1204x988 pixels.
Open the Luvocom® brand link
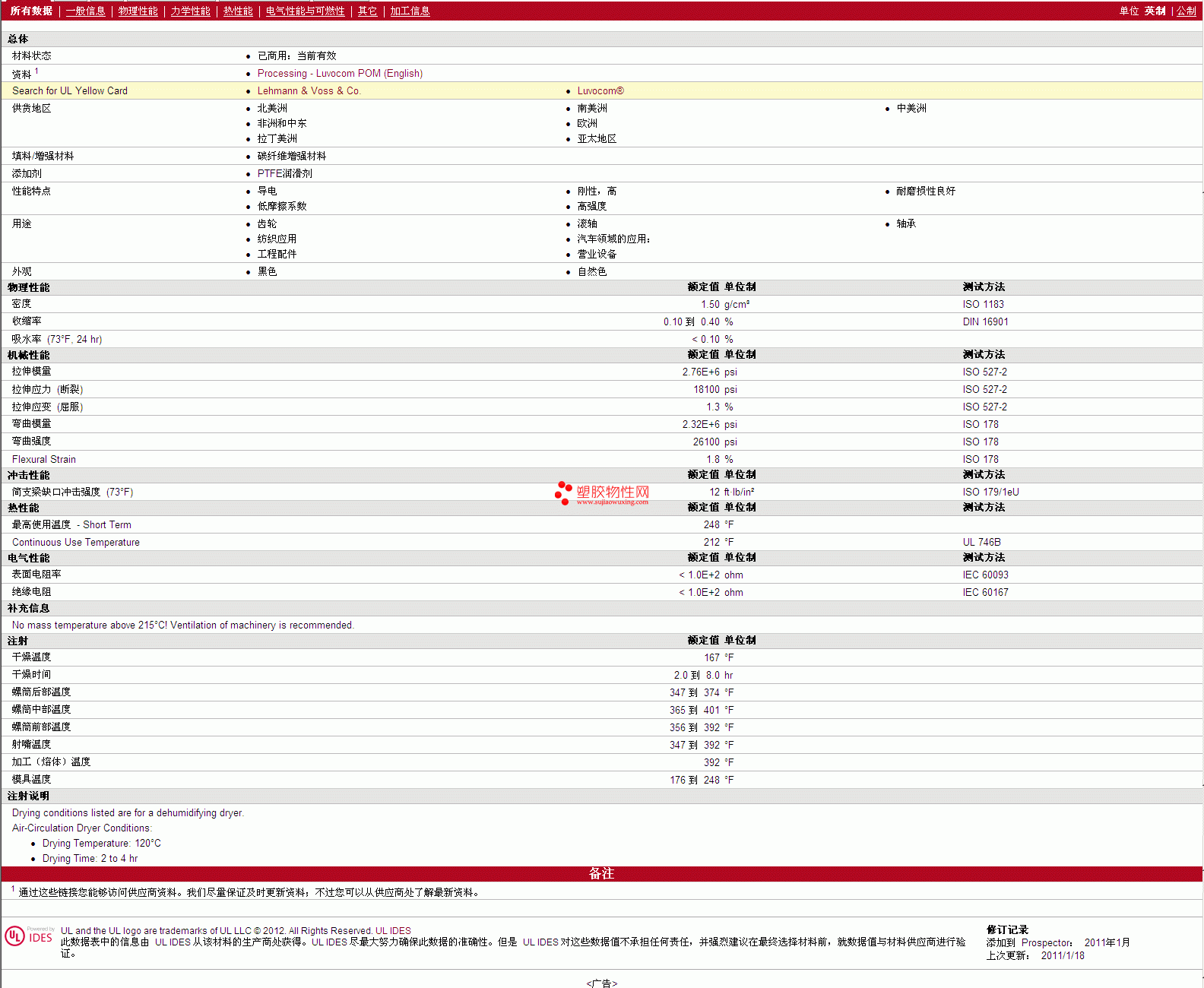pyautogui.click(x=600, y=90)
